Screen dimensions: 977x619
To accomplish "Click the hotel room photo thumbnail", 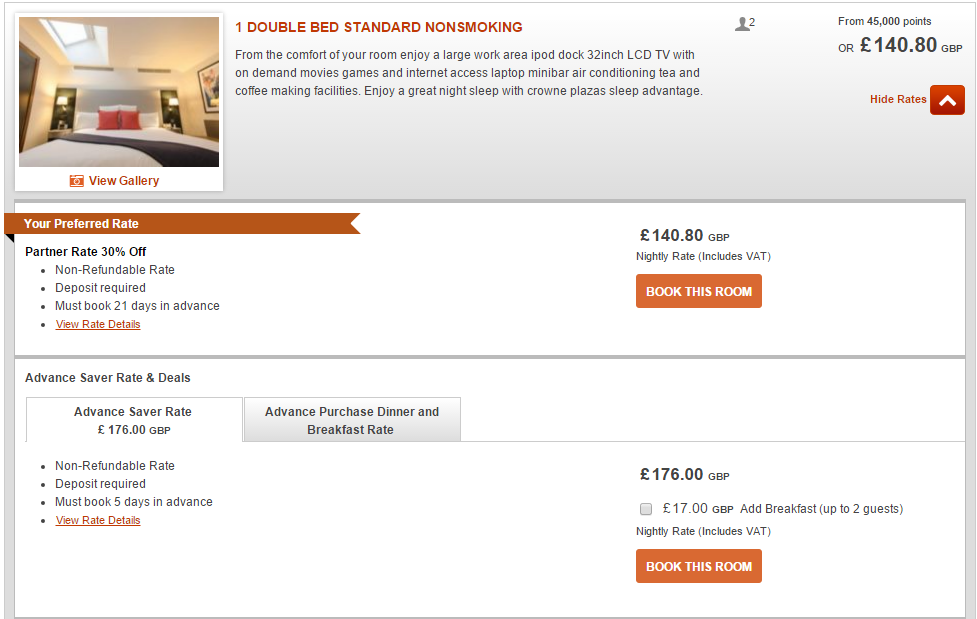I will coord(119,92).
